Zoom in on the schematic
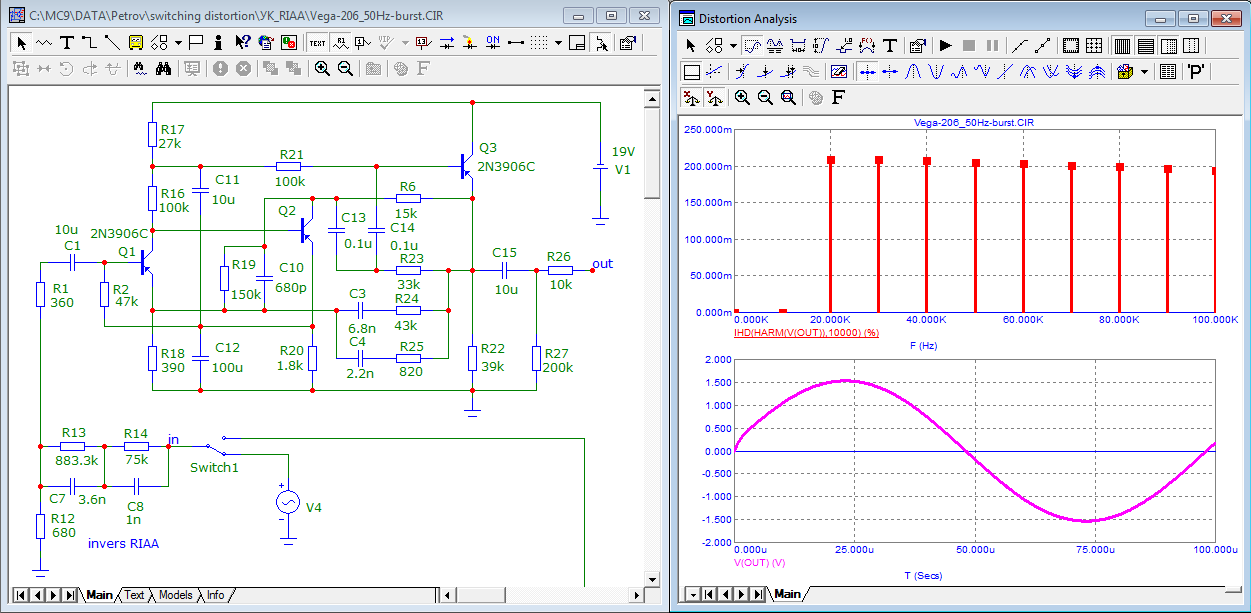 coord(322,68)
